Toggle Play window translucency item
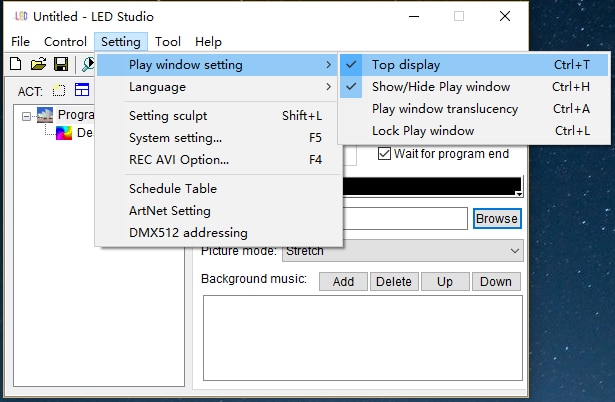615x402 pixels. tap(474, 109)
